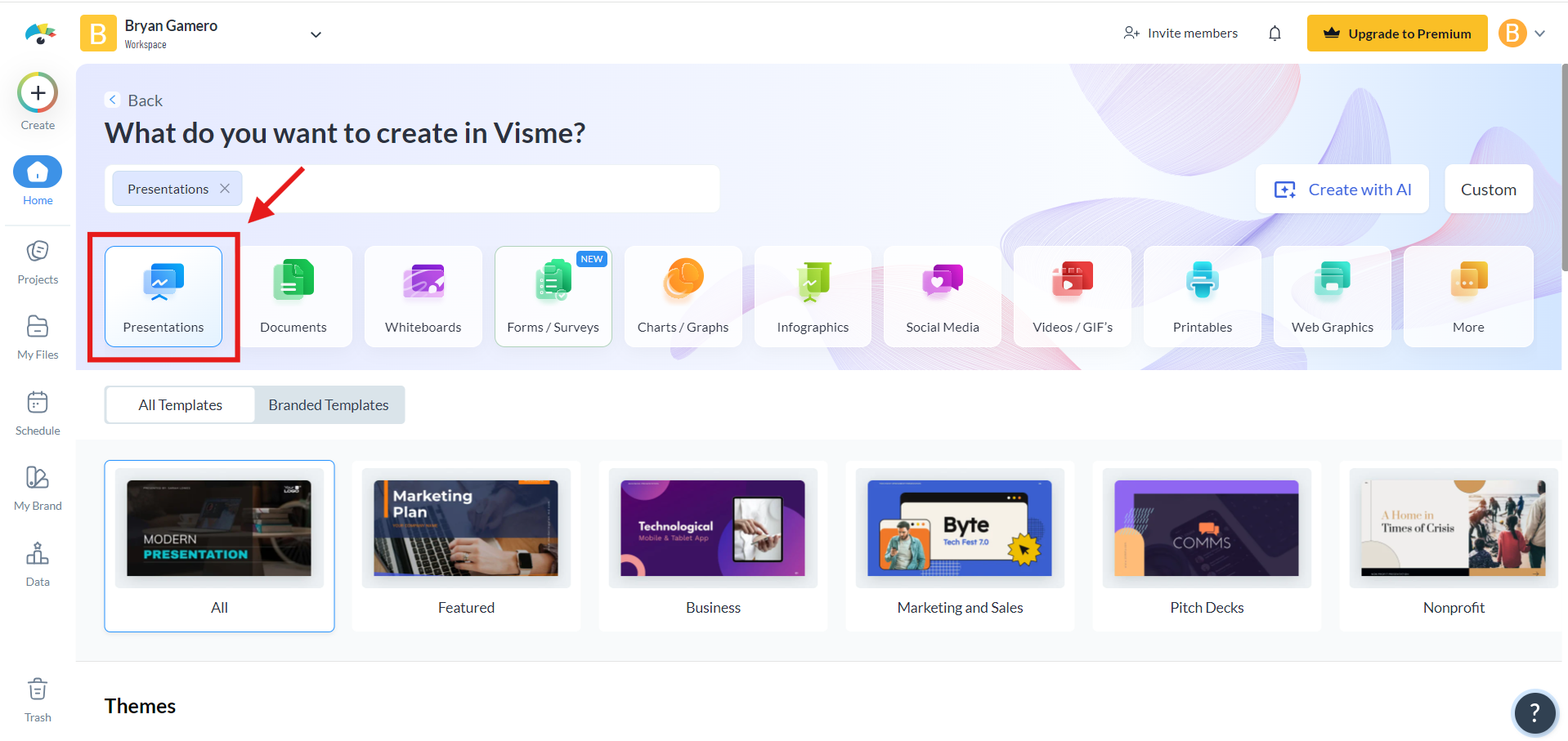This screenshot has height=741, width=1568.
Task: Select the Whiteboards category
Action: coord(423,297)
